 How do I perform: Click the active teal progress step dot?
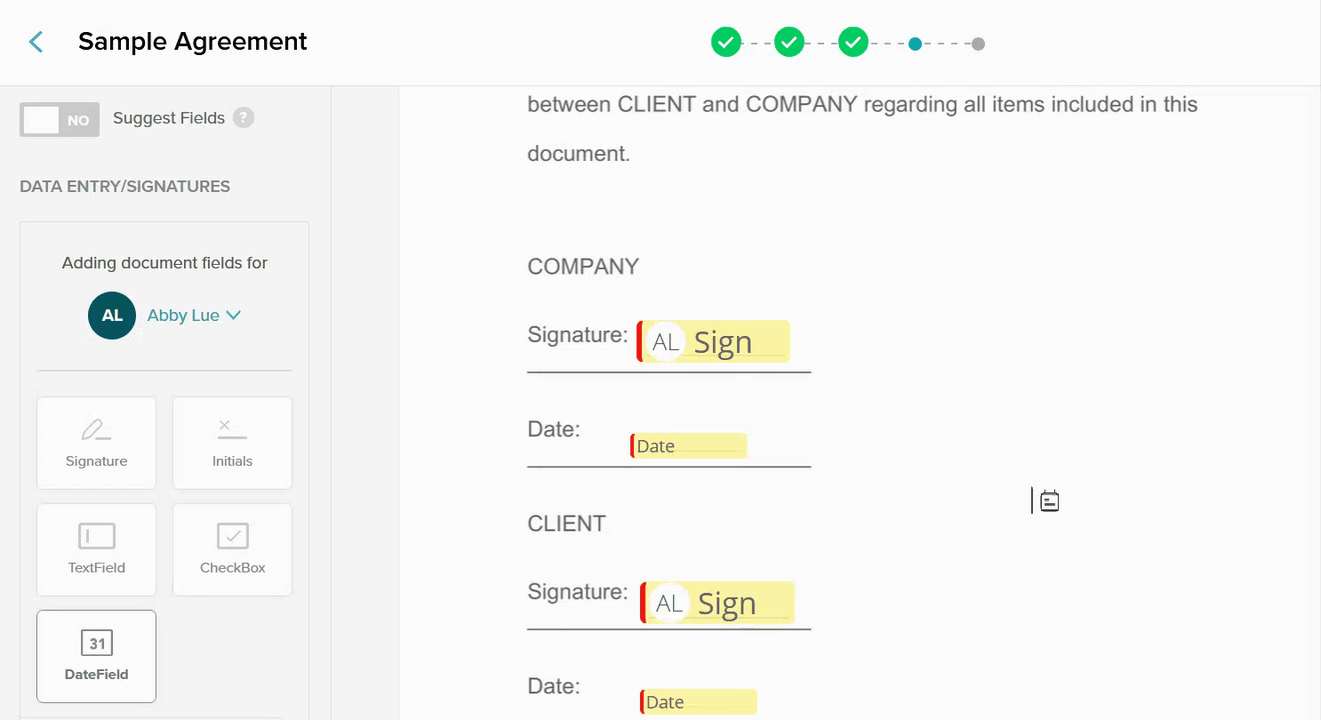point(915,43)
